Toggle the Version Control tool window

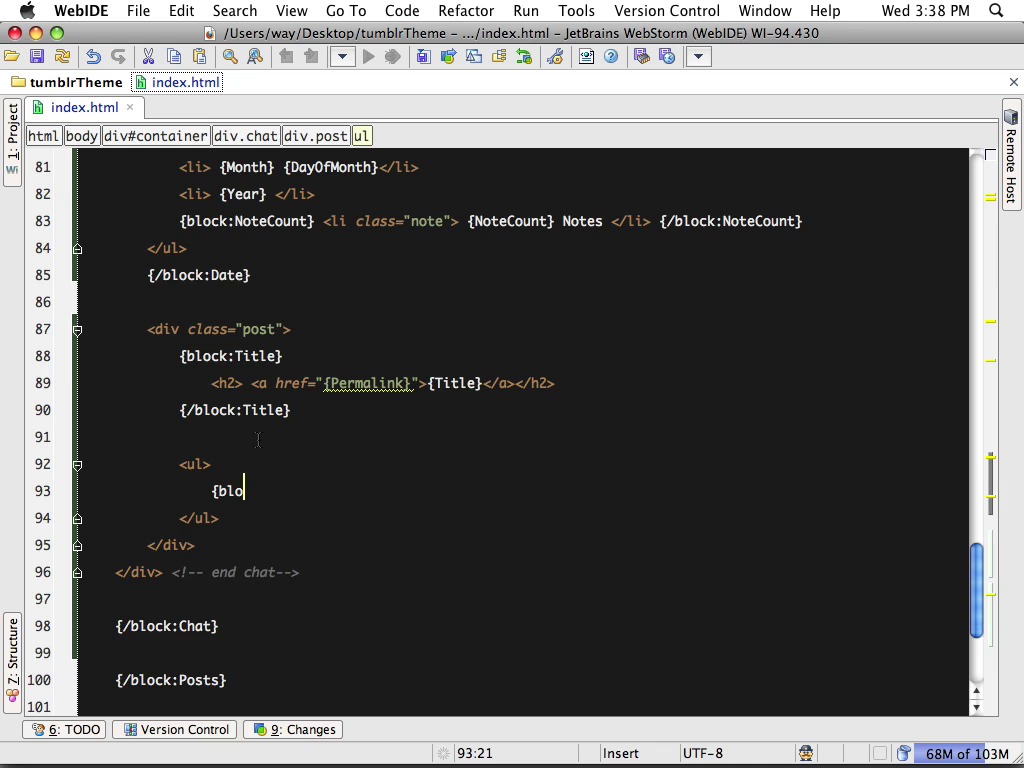[176, 729]
